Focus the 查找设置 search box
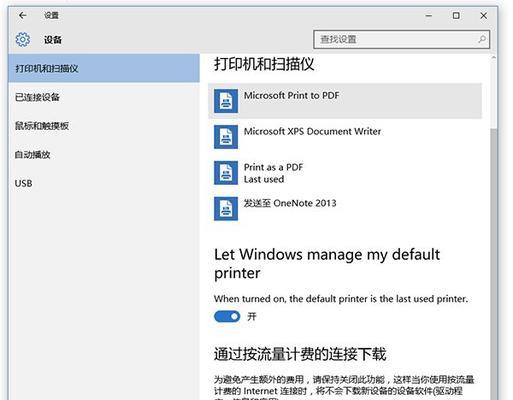 (x=401, y=39)
